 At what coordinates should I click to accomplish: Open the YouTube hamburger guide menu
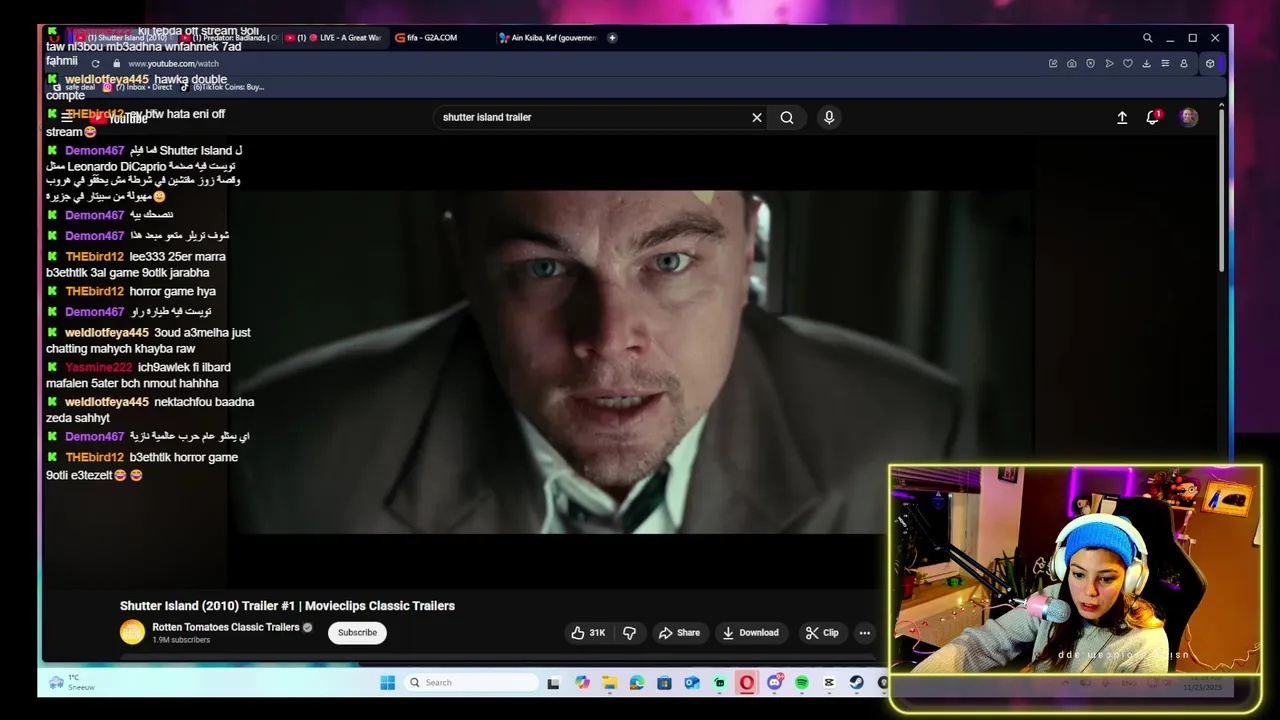click(67, 117)
